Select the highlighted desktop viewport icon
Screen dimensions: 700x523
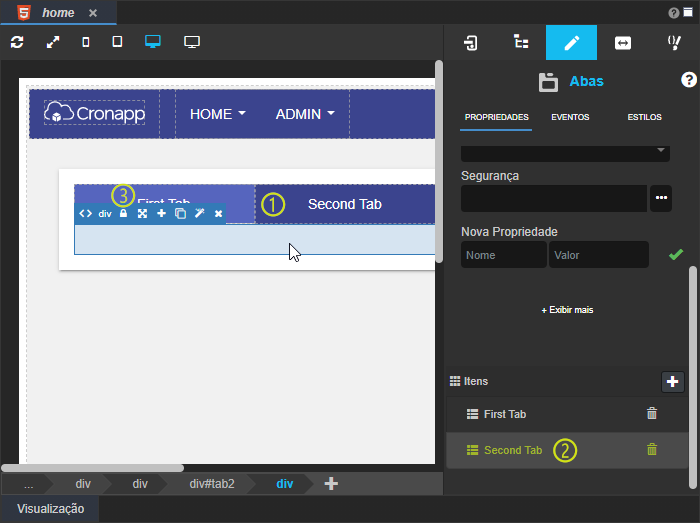click(x=153, y=42)
